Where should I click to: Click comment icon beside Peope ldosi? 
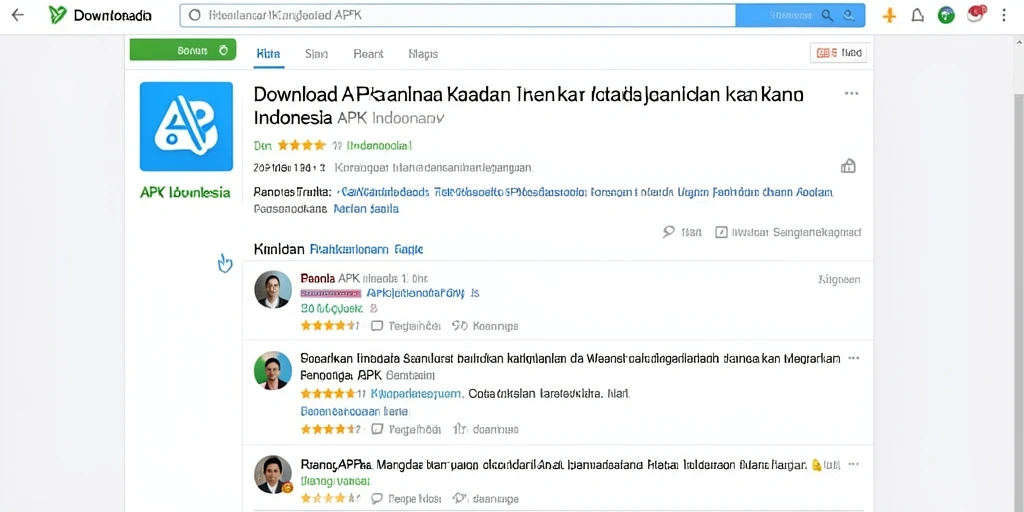coord(377,499)
